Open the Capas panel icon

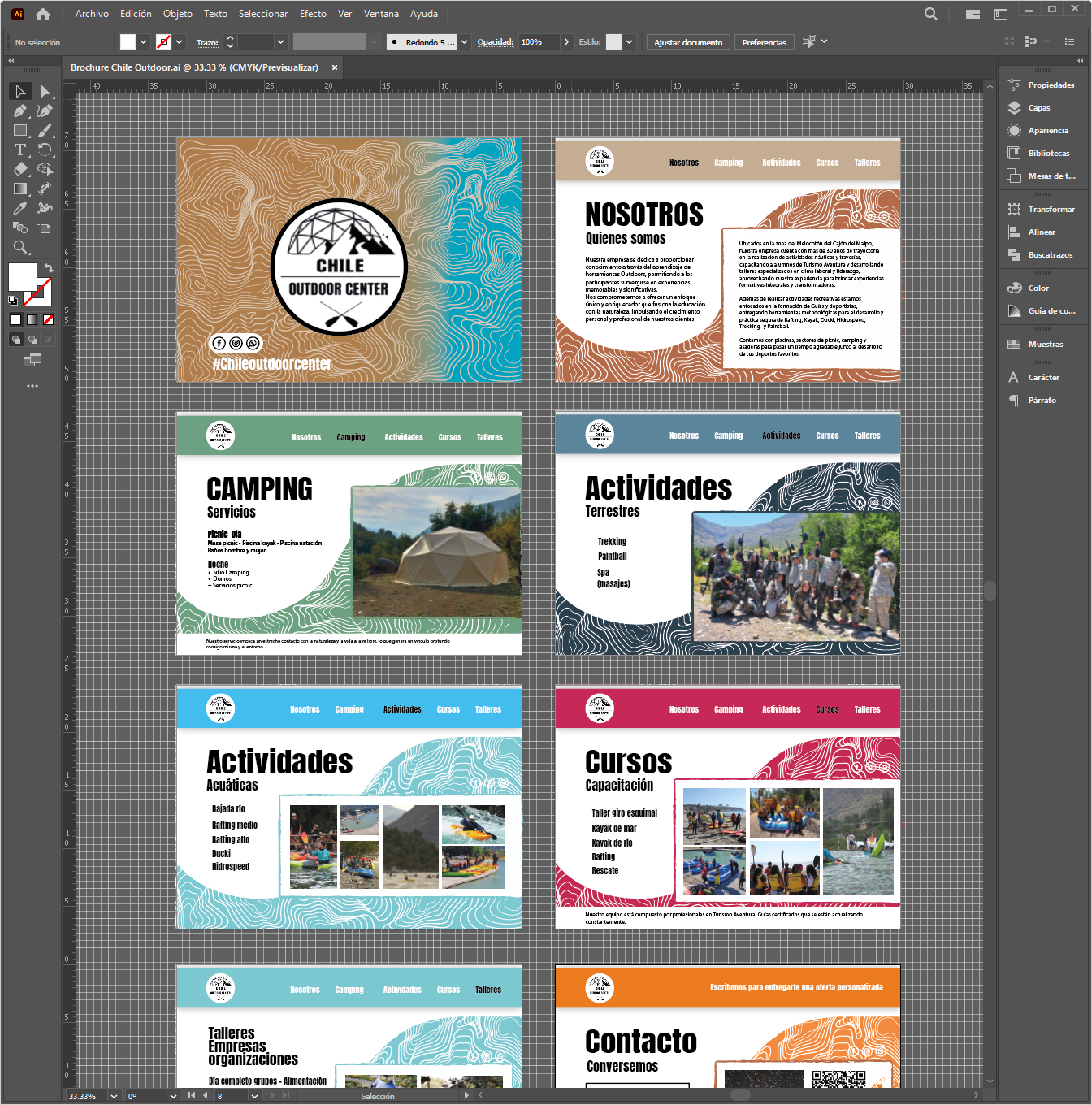(x=1014, y=107)
